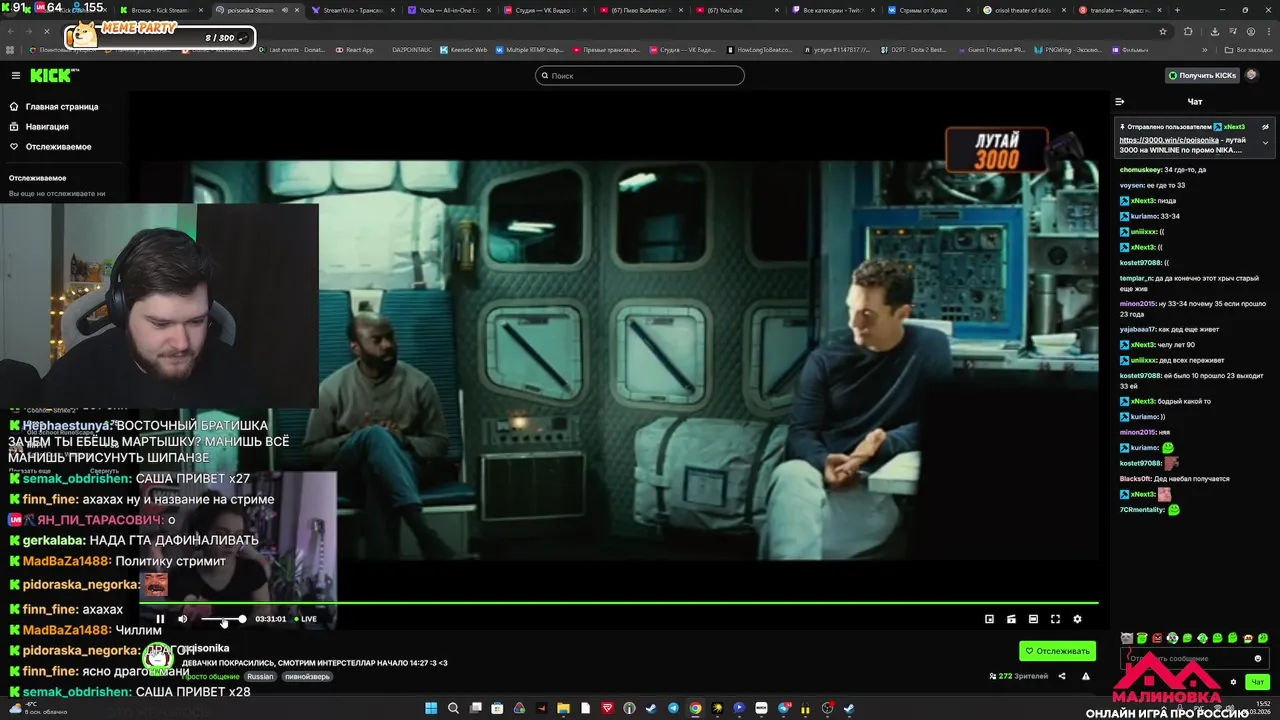Share the stream
The image size is (1280, 720).
[1062, 676]
